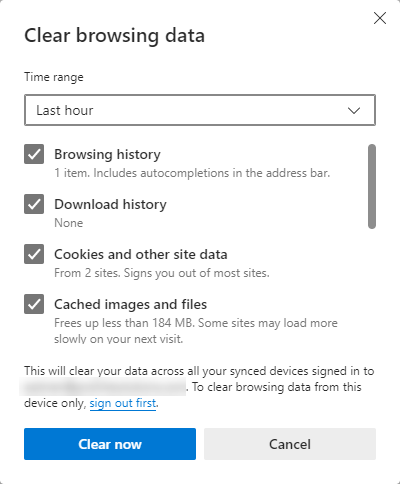Click the '1 item. Includes autocompletions' description
The width and height of the screenshot is (400, 484).
(x=192, y=173)
